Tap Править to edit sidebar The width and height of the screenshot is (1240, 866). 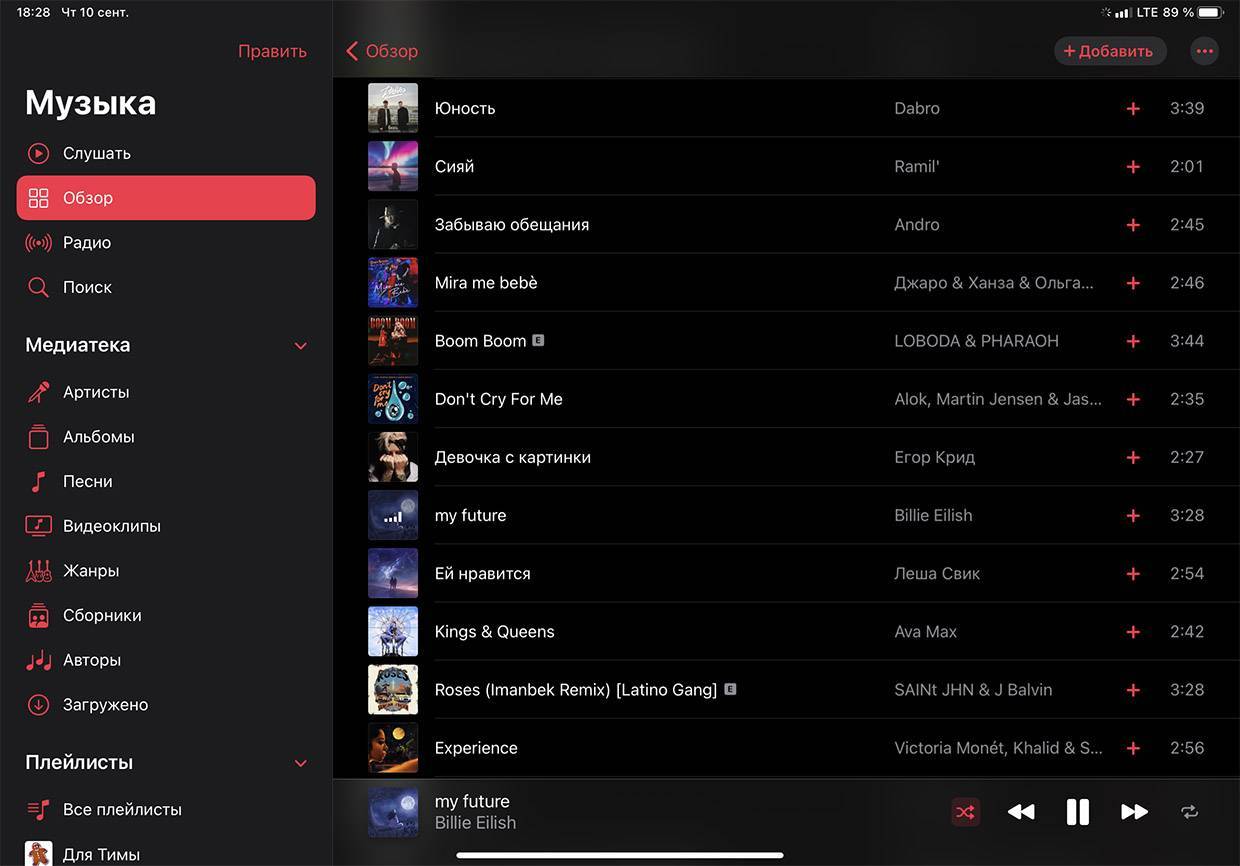(272, 51)
